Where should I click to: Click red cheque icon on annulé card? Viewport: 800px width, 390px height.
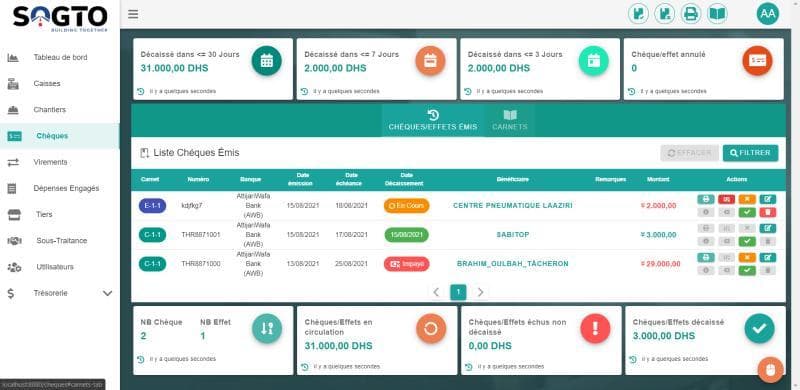tap(757, 61)
